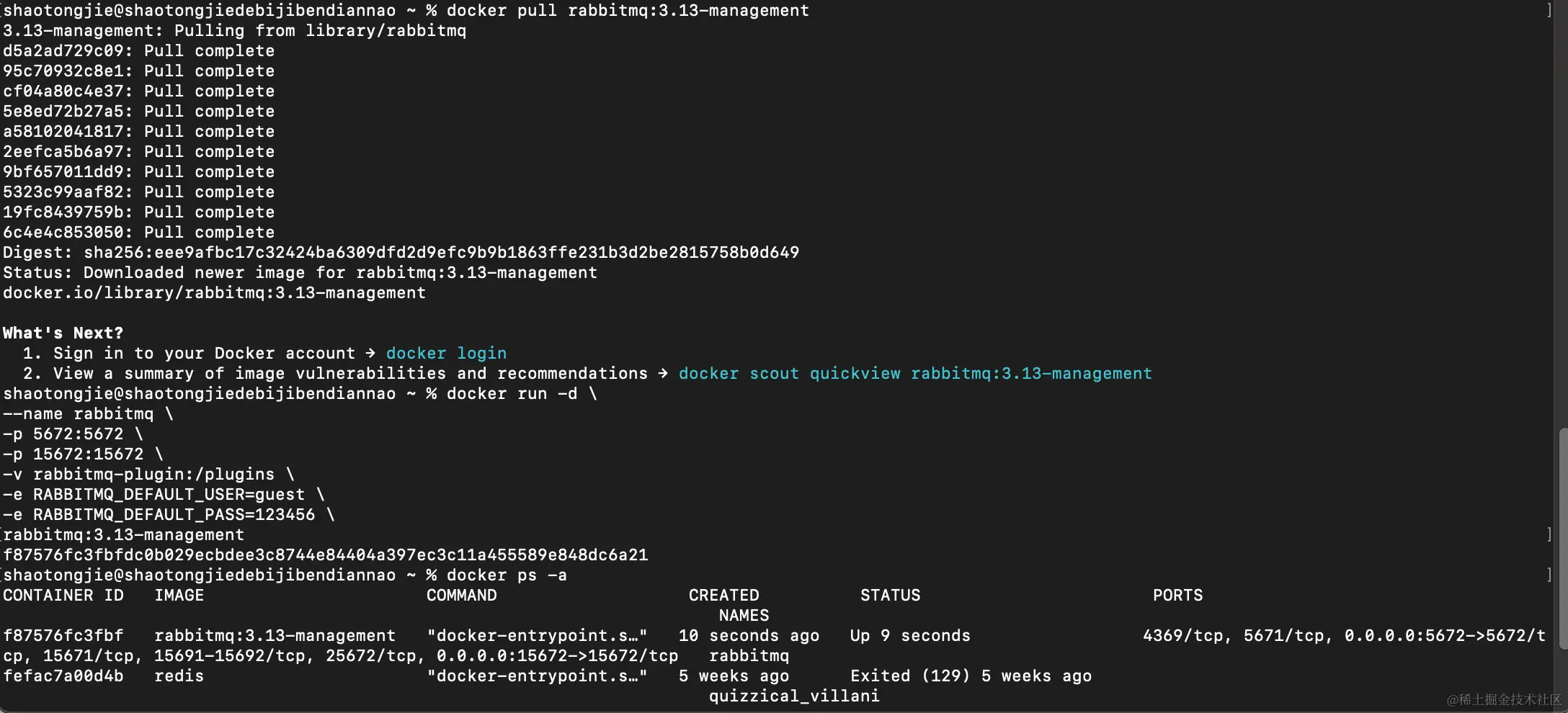Click the watermark text at bottom right
Image resolution: width=1568 pixels, height=713 pixels.
click(x=1504, y=699)
